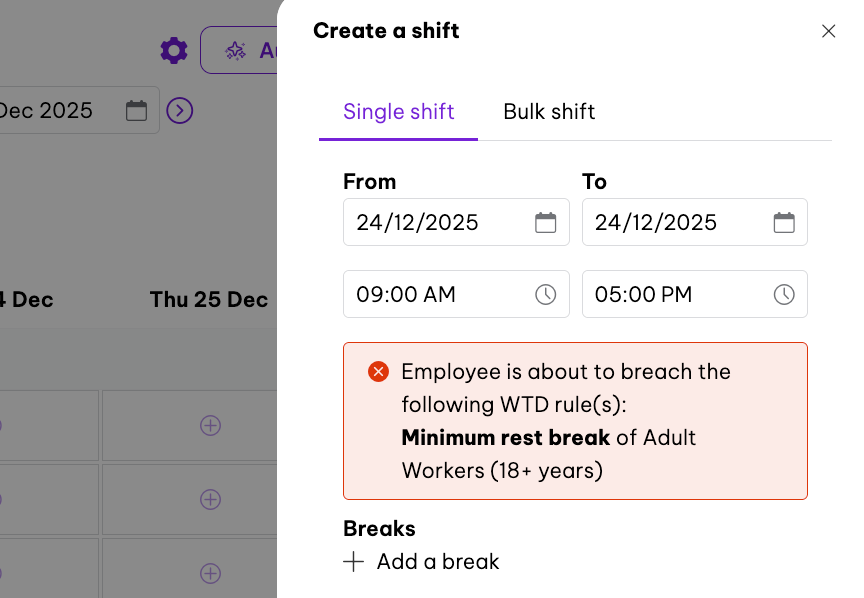Screen dimensions: 864x598
Task: Add shift in first Thu 25 Dec cell
Action: pos(210,425)
